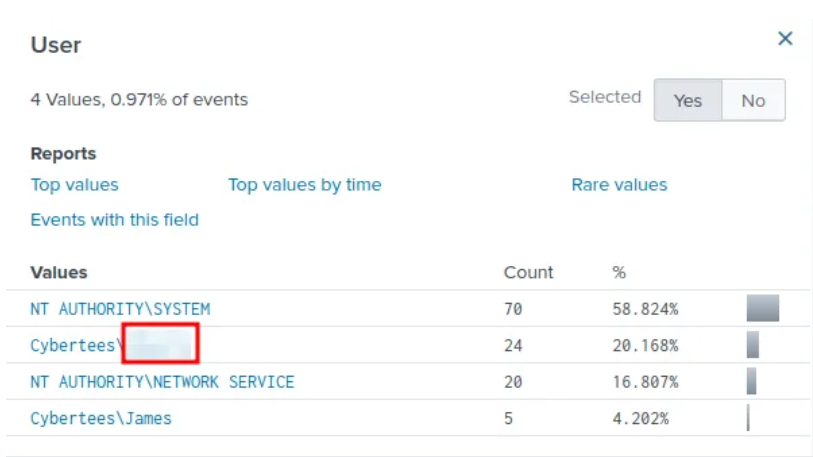Click the 4.202% percentage value
The image size is (813, 457).
[x=640, y=419]
